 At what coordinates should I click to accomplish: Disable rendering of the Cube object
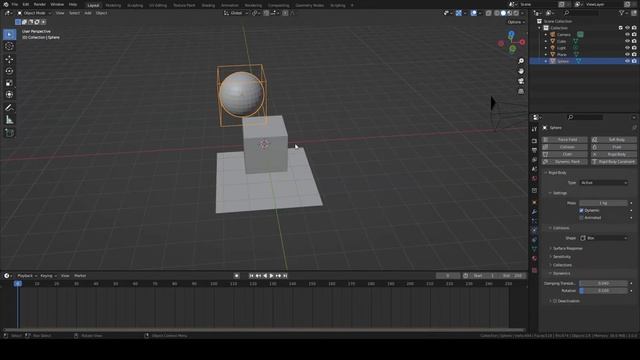634,41
